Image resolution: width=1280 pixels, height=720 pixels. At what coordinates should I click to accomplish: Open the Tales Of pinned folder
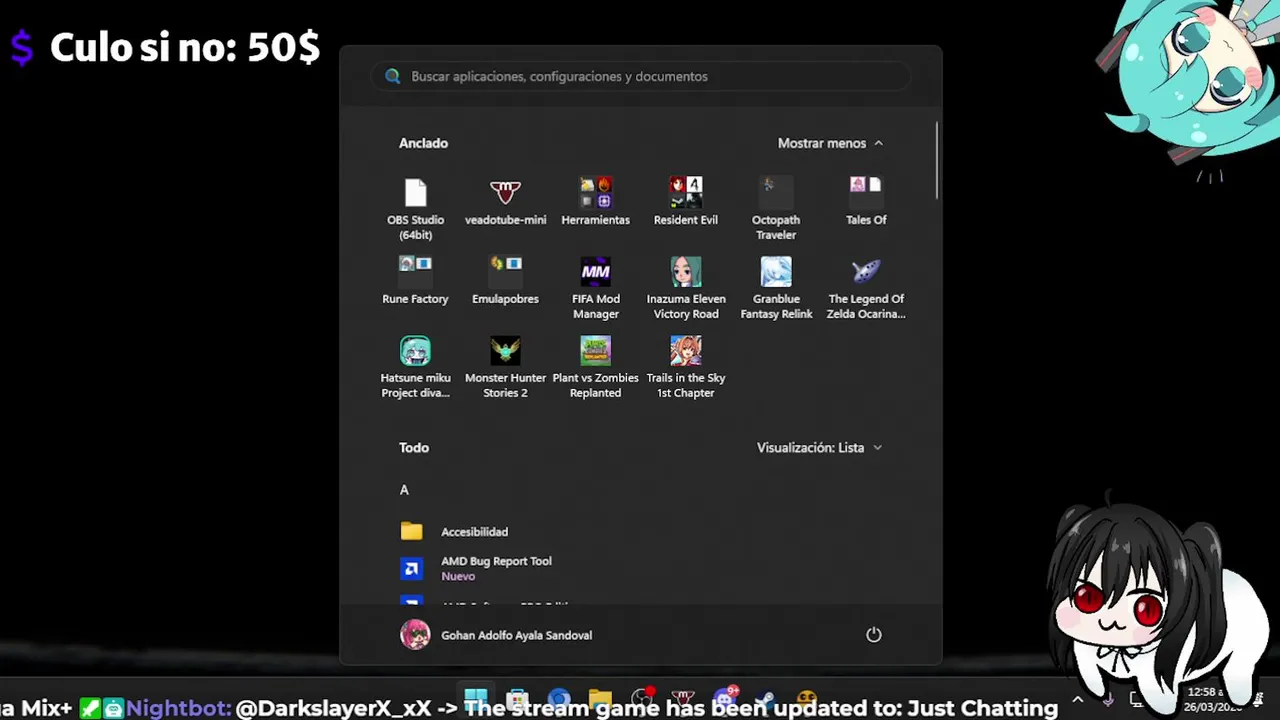(x=866, y=203)
